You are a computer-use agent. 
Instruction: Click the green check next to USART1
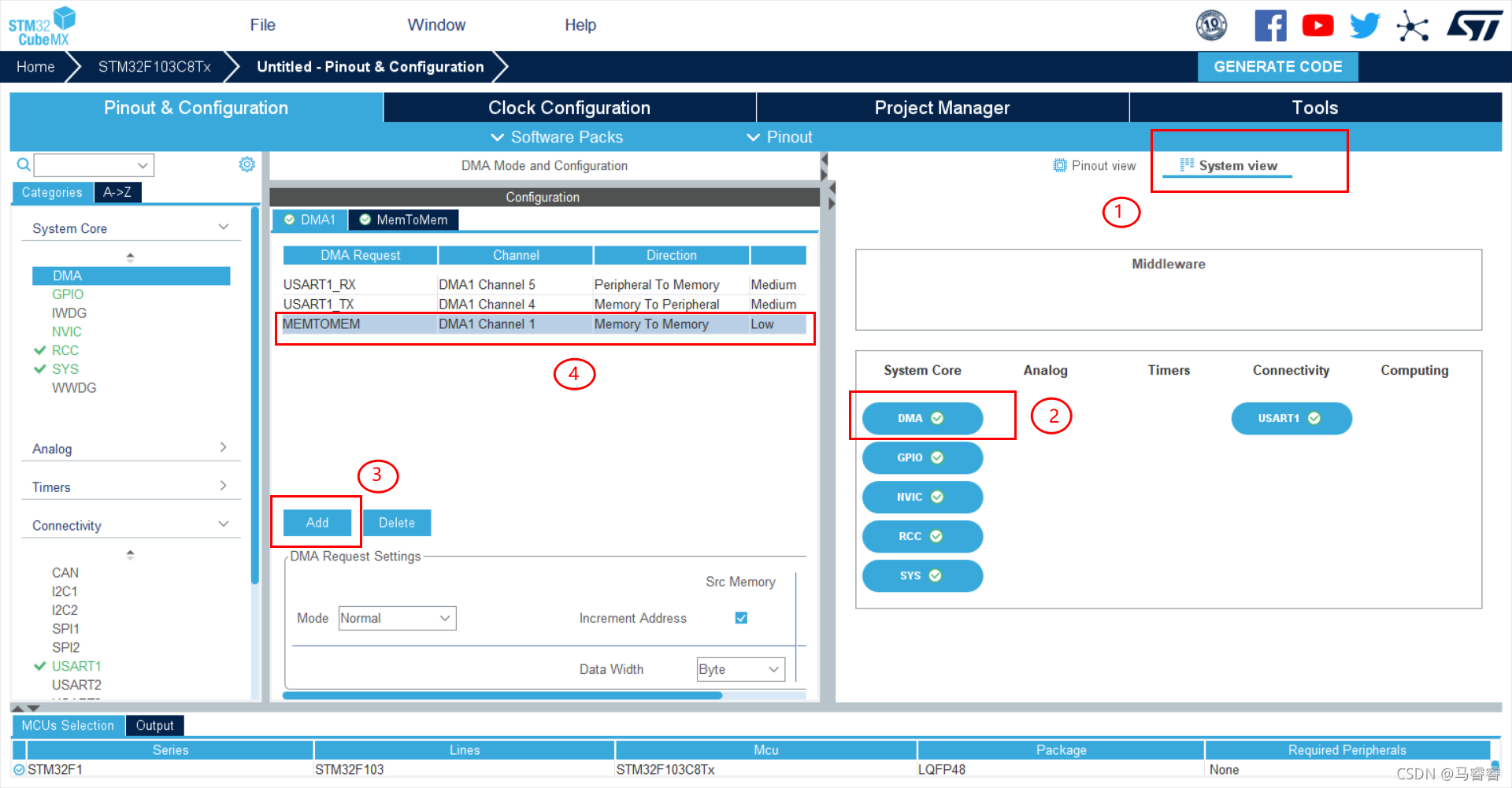tap(39, 666)
